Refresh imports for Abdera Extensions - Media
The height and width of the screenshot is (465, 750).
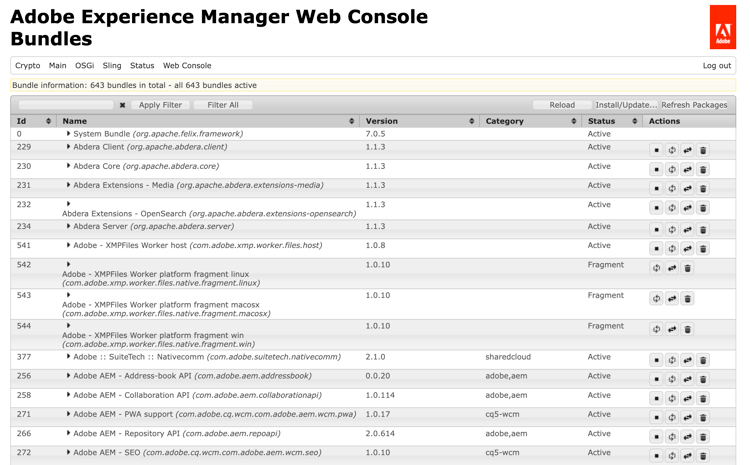pos(672,188)
